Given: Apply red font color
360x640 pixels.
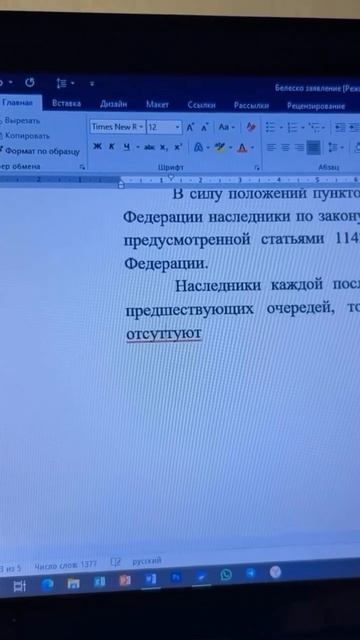Looking at the screenshot, I should (242, 148).
